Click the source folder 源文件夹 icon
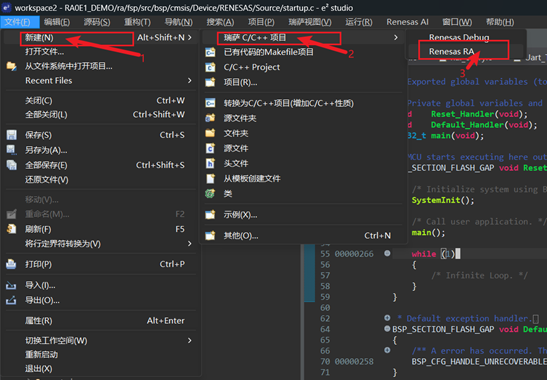This screenshot has height=380, width=547. 210,118
